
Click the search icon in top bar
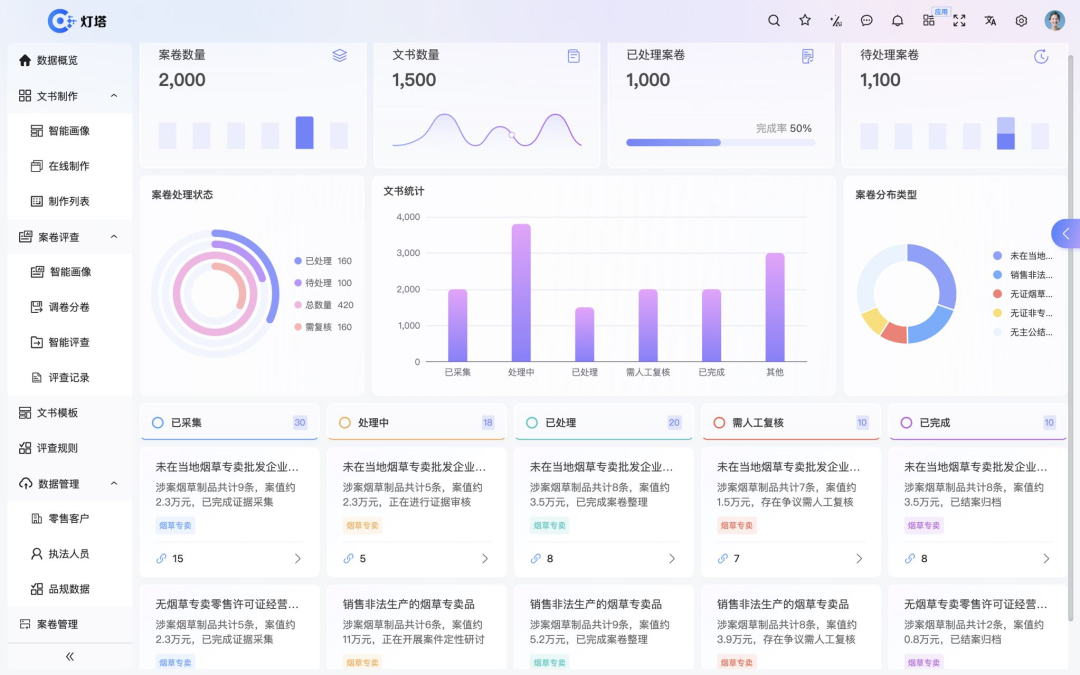(x=774, y=21)
